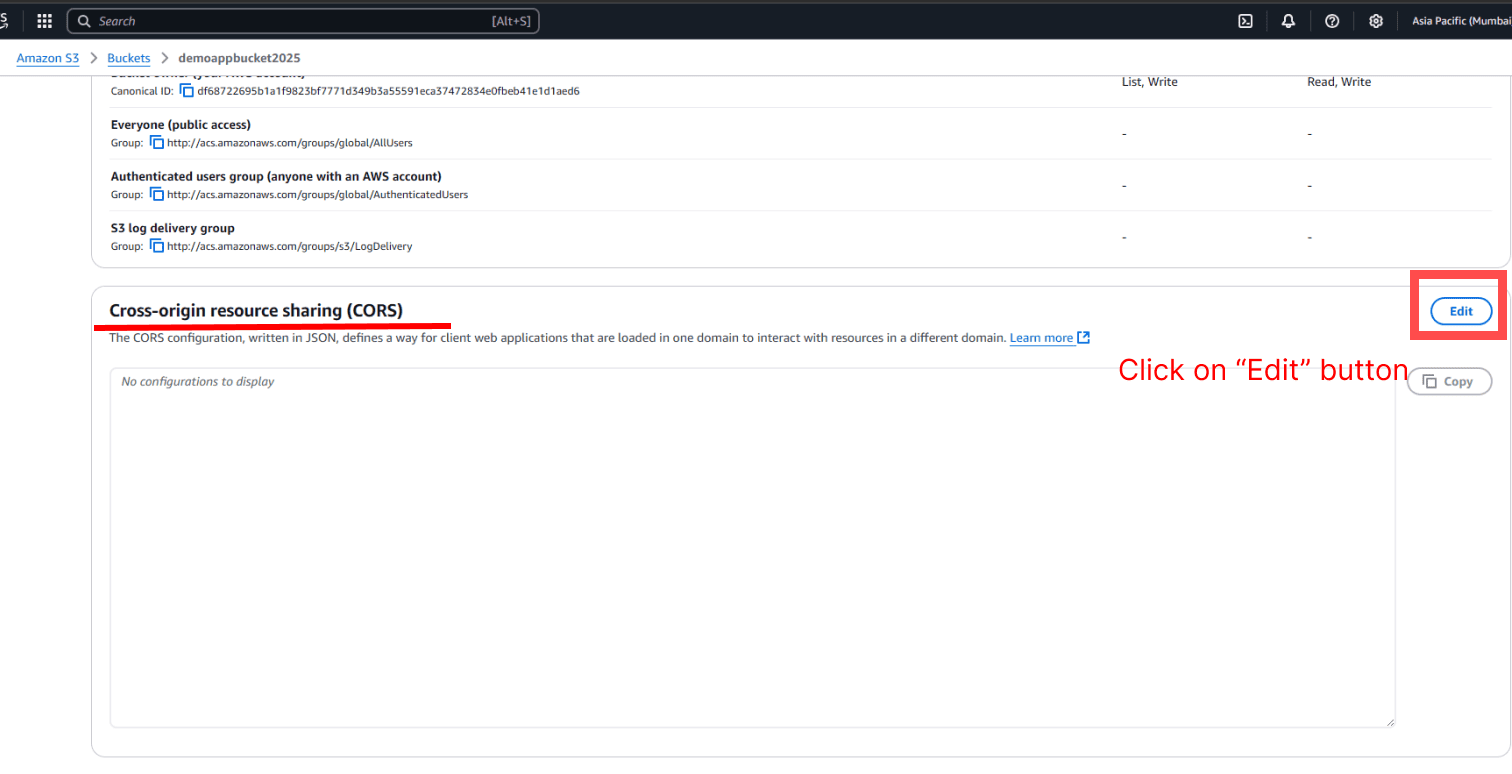This screenshot has height=774, width=1512.
Task: Go to Buckets list from breadcrumb
Action: click(x=128, y=57)
